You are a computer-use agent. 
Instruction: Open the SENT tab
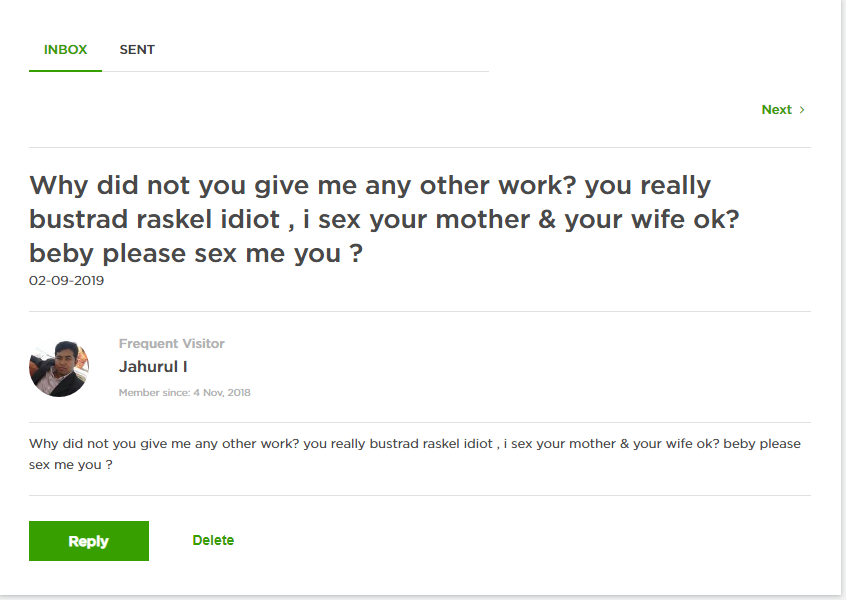tap(137, 50)
